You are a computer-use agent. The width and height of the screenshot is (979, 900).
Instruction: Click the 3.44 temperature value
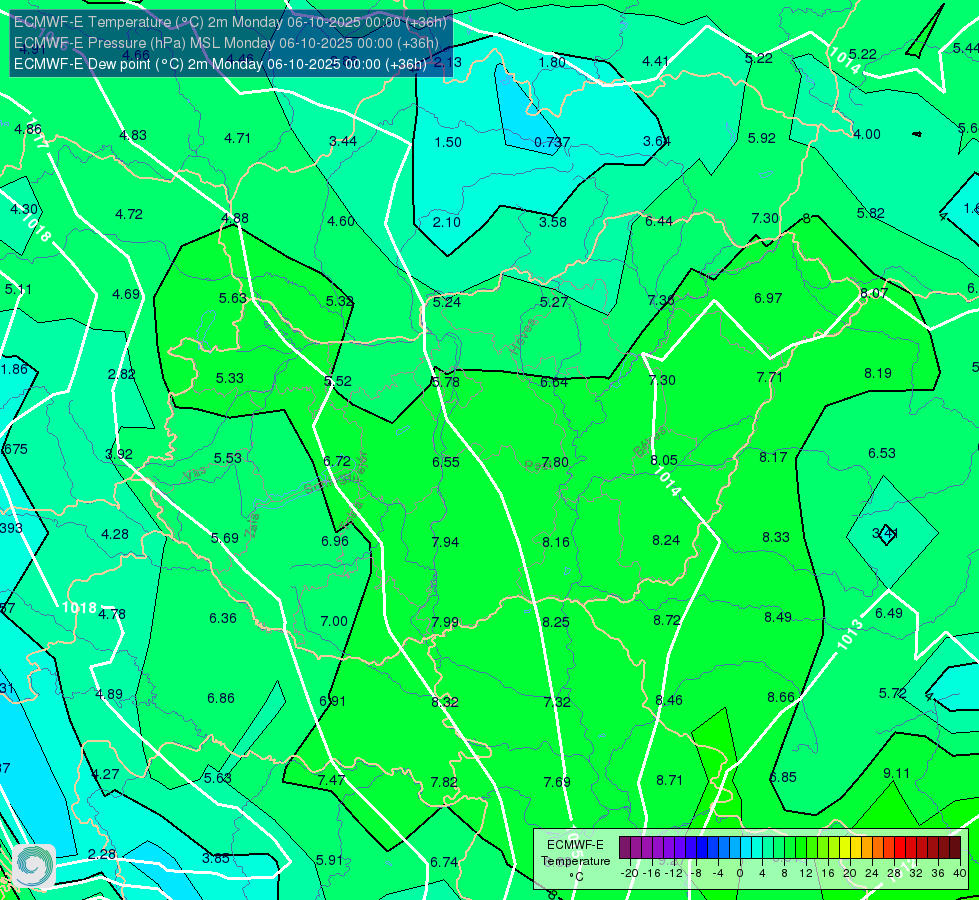pyautogui.click(x=343, y=141)
